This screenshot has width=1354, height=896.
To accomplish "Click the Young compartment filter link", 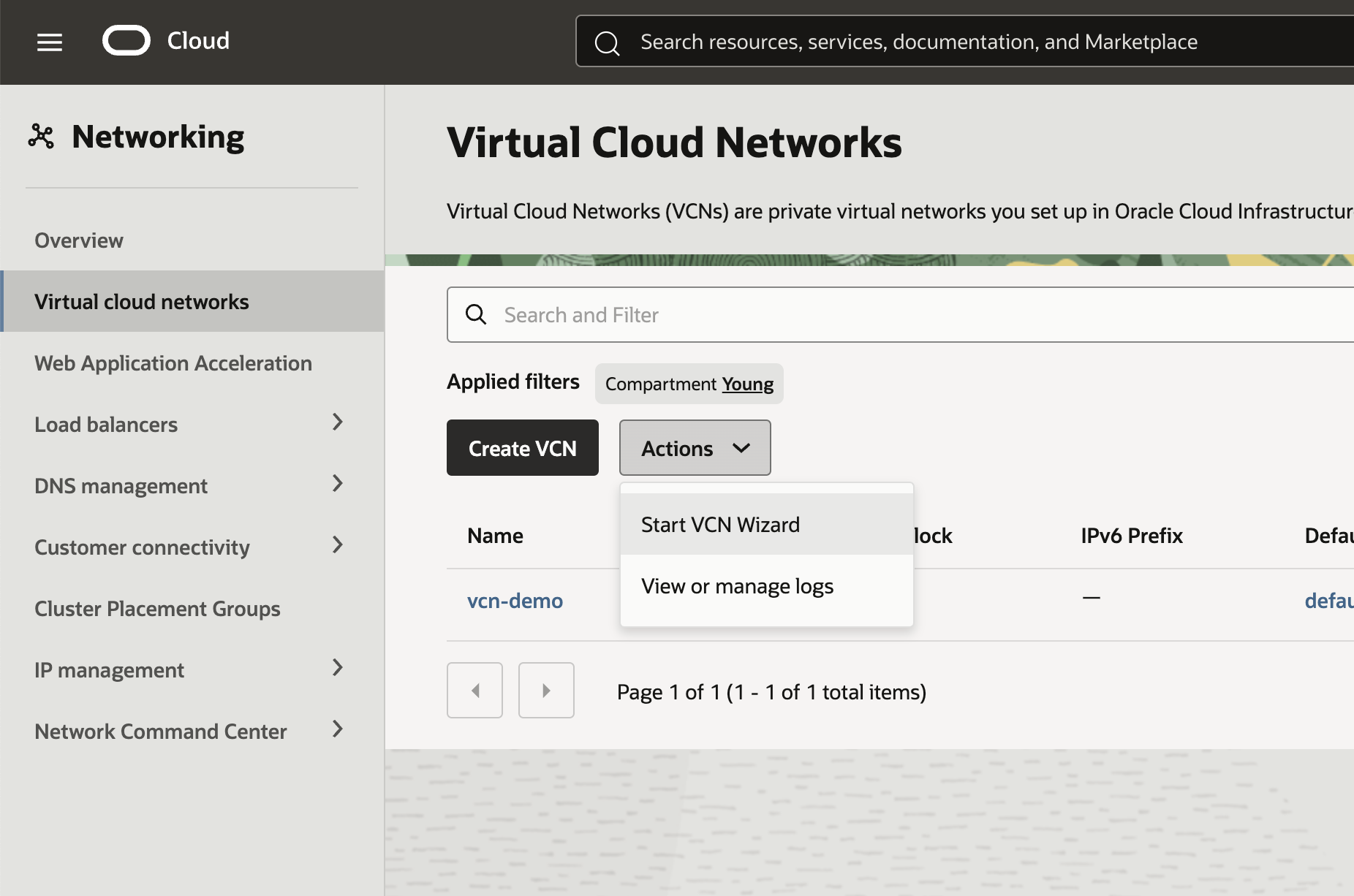I will [747, 384].
